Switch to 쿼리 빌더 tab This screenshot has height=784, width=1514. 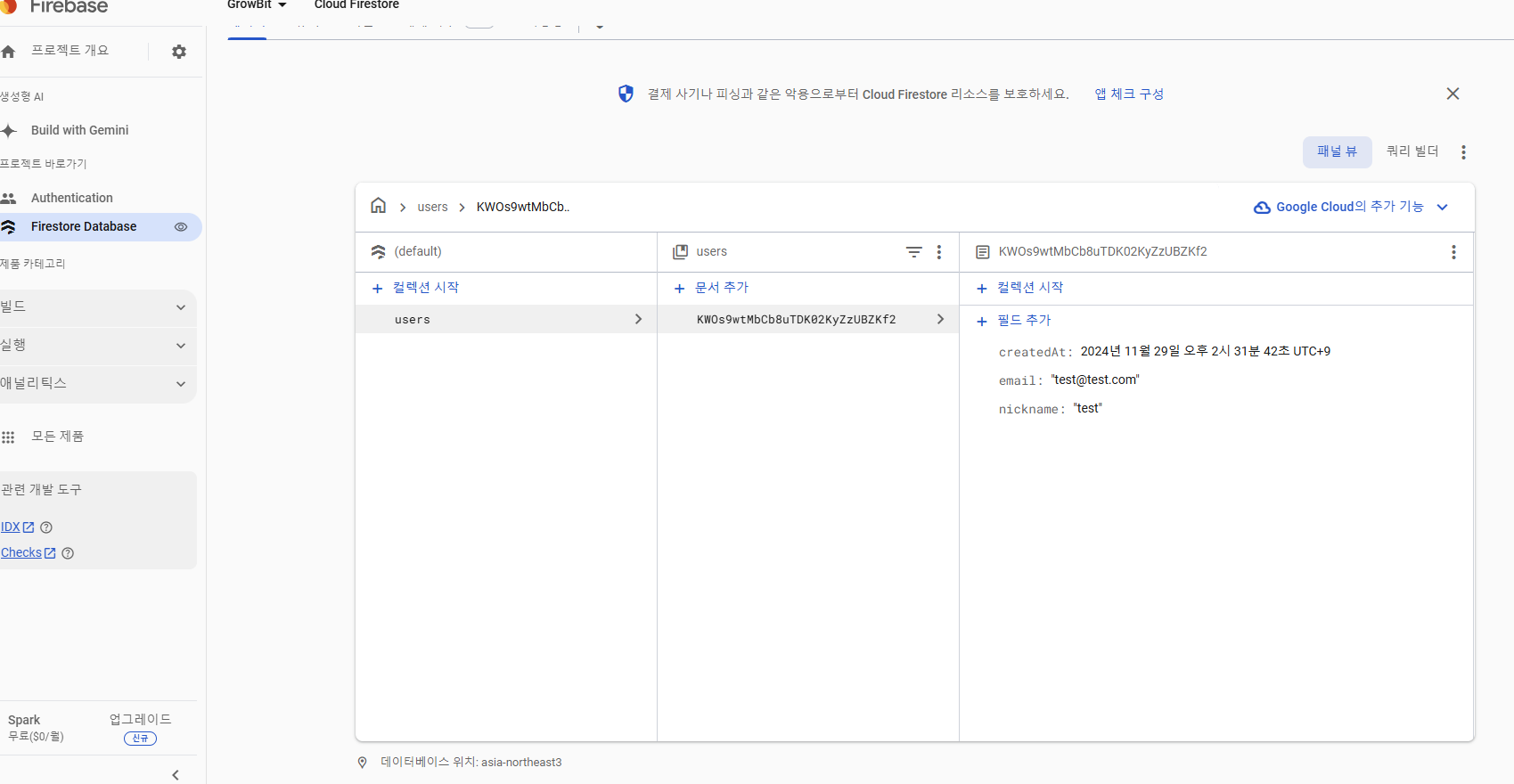point(1412,151)
